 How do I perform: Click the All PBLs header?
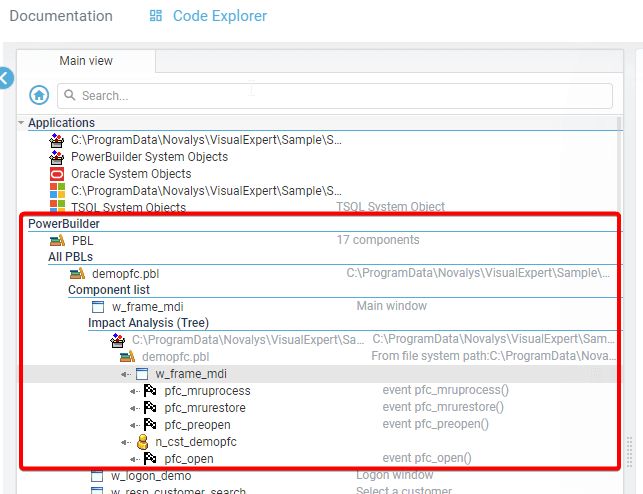[71, 257]
